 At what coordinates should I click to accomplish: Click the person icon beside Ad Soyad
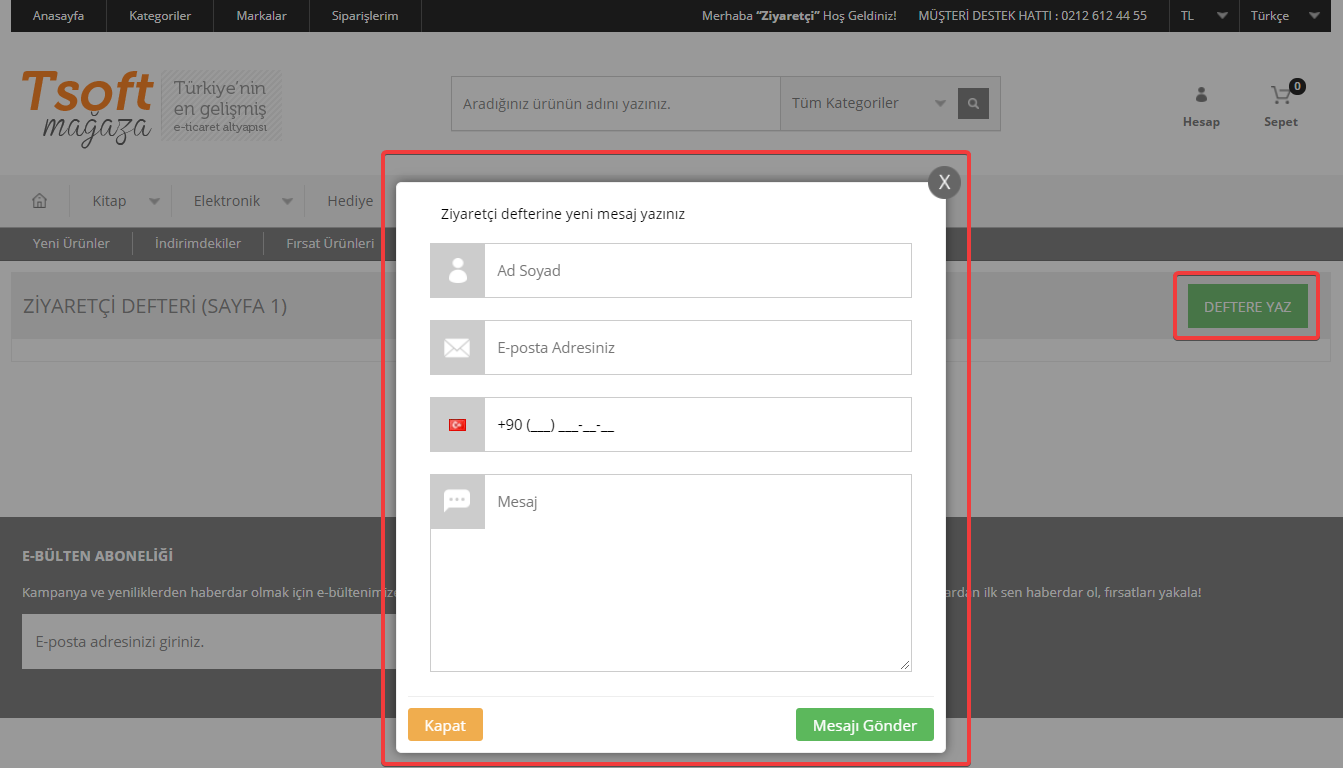pos(458,270)
